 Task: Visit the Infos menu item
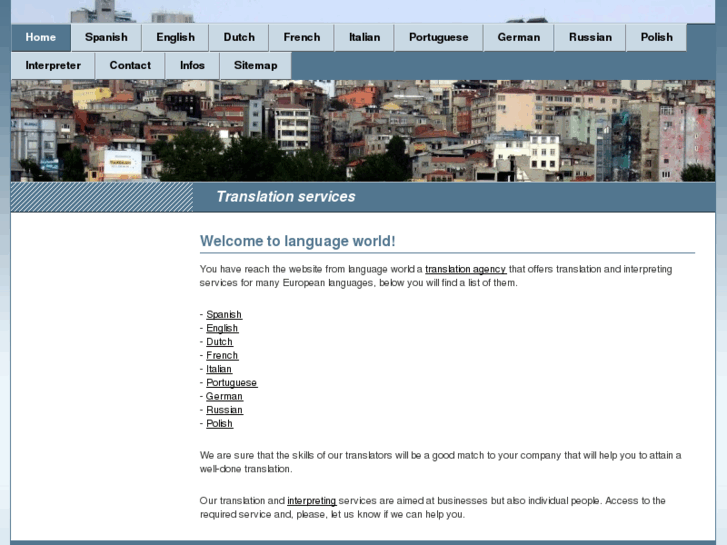coord(192,66)
